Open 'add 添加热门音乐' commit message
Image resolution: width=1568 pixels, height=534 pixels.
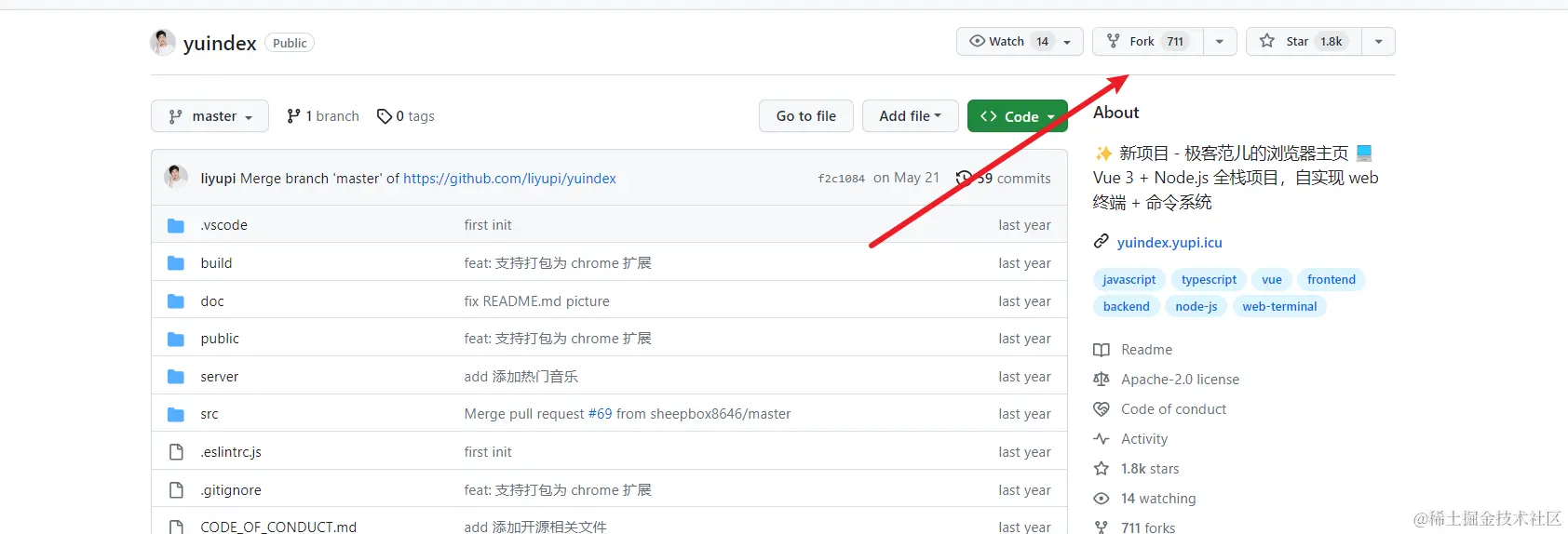(521, 377)
